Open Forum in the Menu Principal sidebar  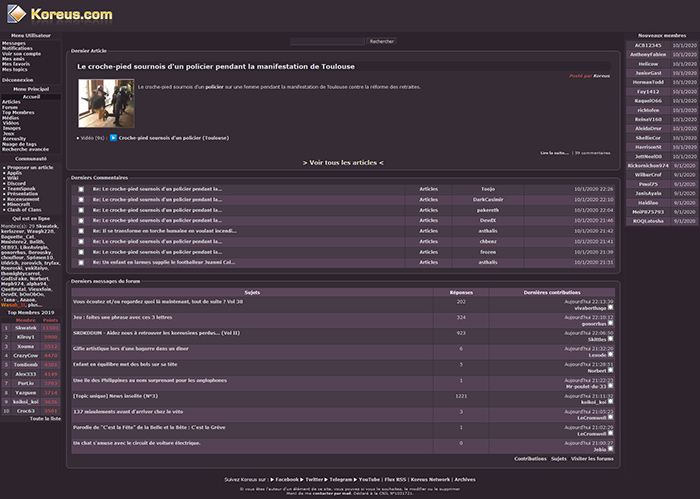[10, 107]
